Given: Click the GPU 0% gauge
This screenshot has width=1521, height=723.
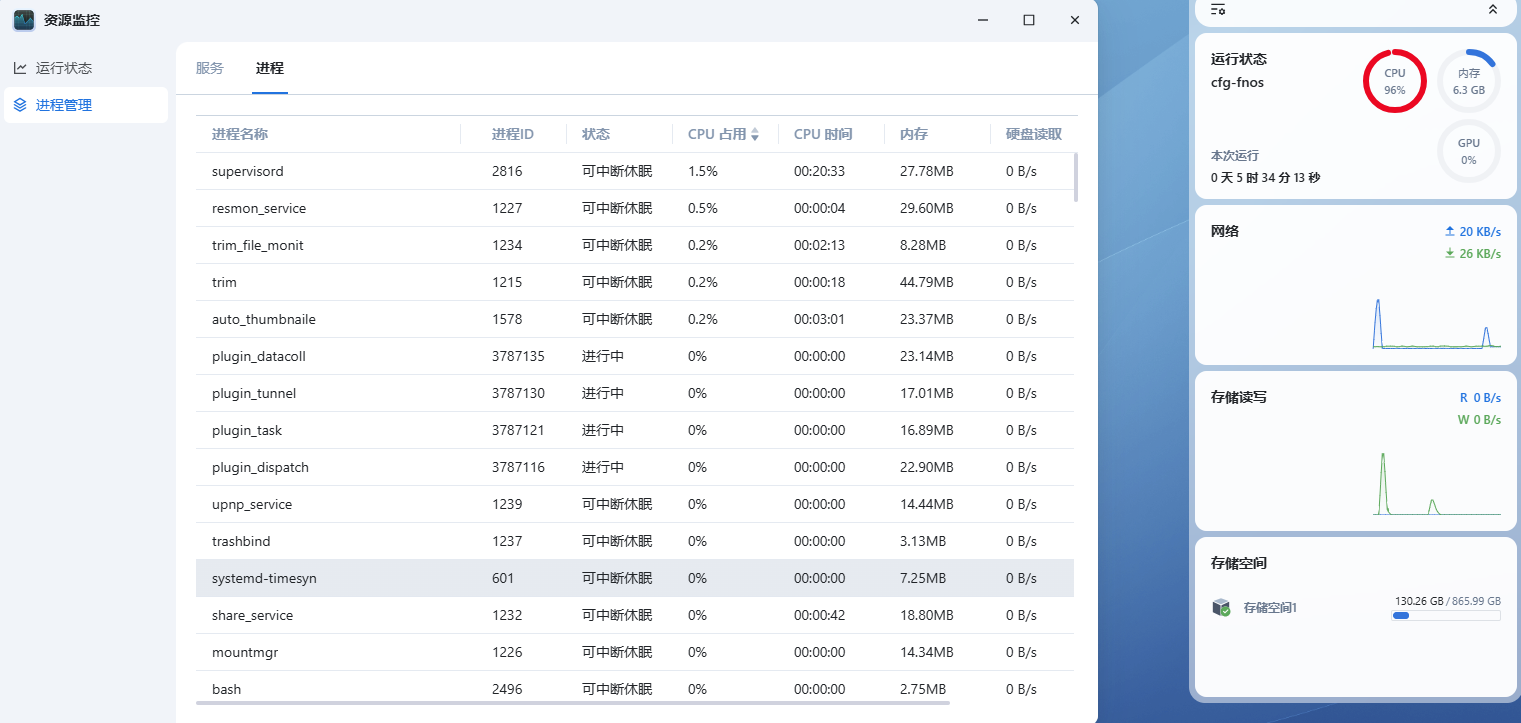Looking at the screenshot, I should click(1469, 151).
